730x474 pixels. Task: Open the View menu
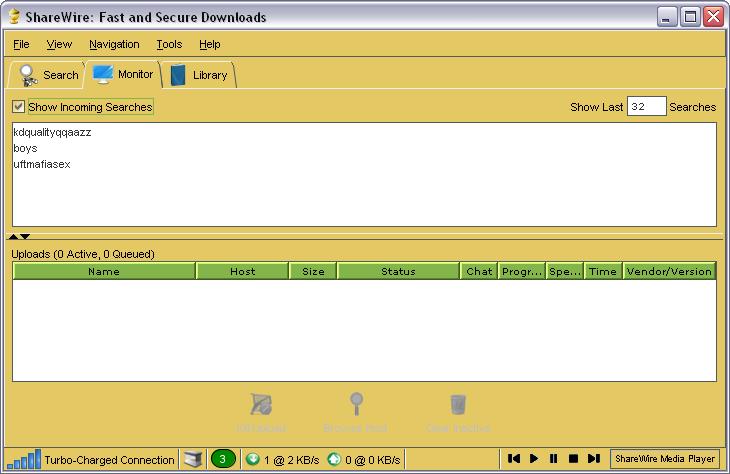(59, 44)
